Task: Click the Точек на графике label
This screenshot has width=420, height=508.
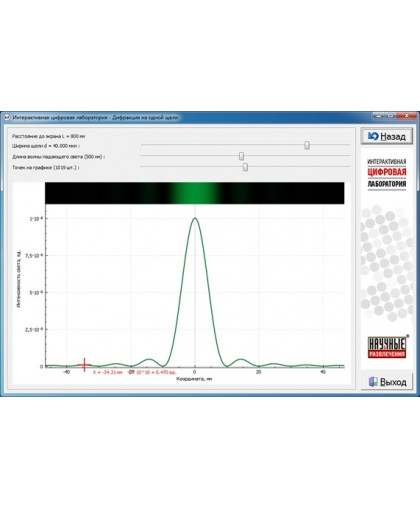Action: 46,167
